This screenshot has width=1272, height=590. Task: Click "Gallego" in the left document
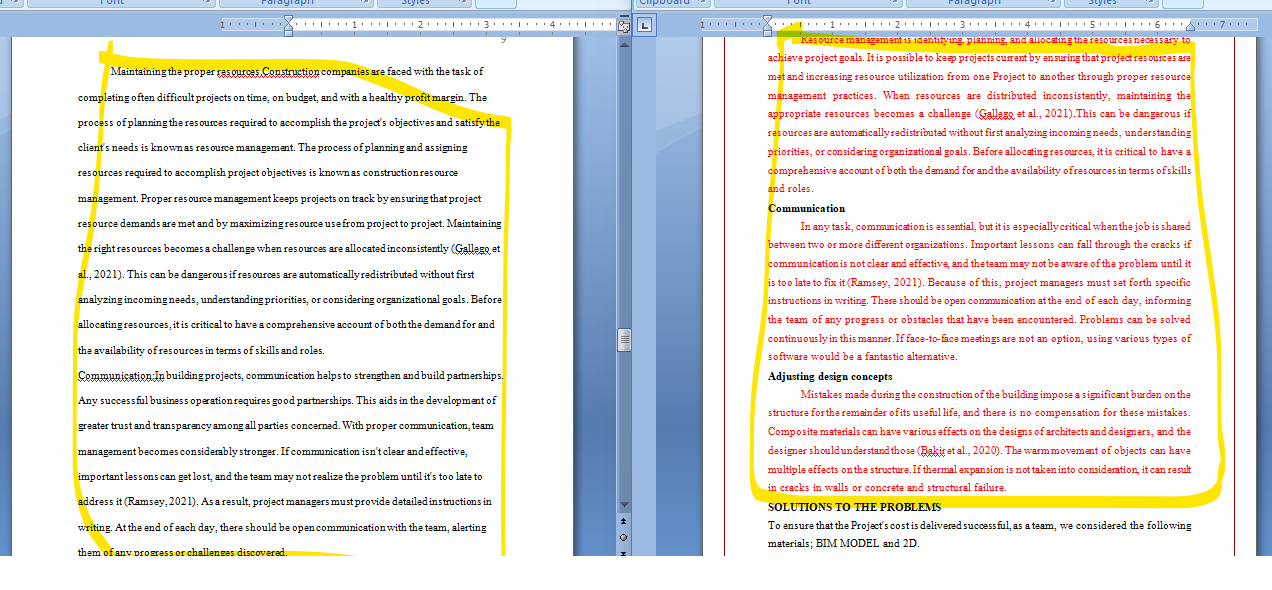tap(472, 248)
